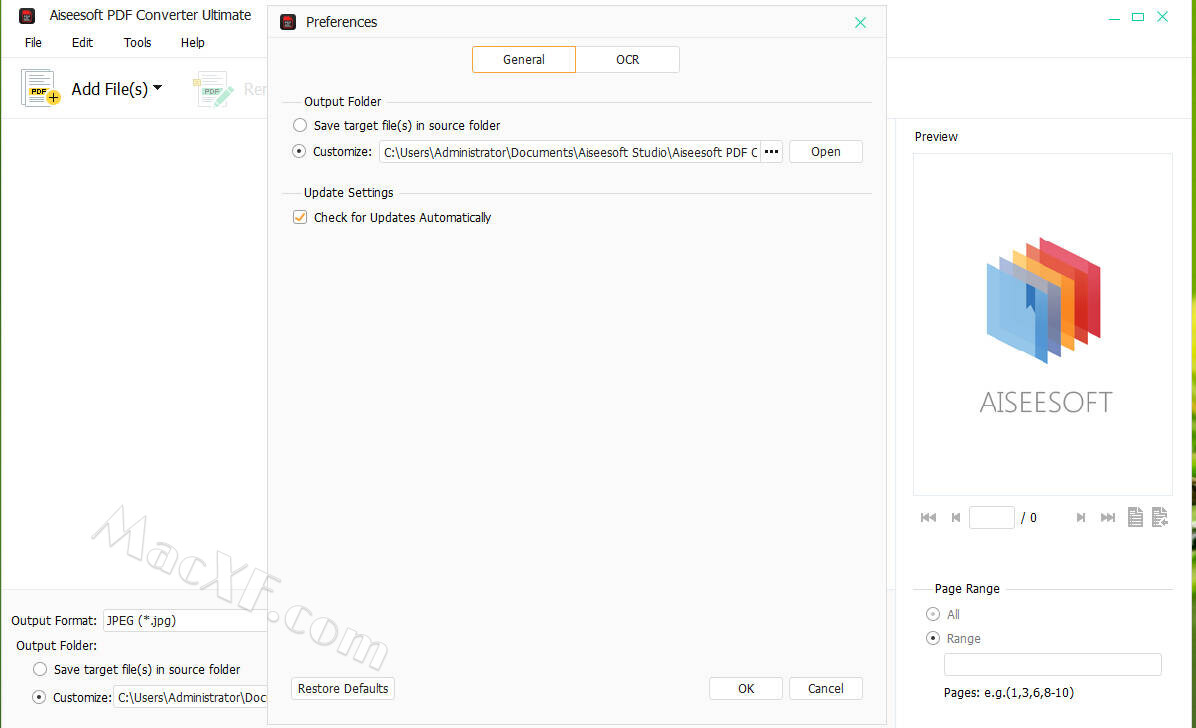Click the Add File(s) PDF icon
This screenshot has height=728, width=1196.
coord(41,89)
